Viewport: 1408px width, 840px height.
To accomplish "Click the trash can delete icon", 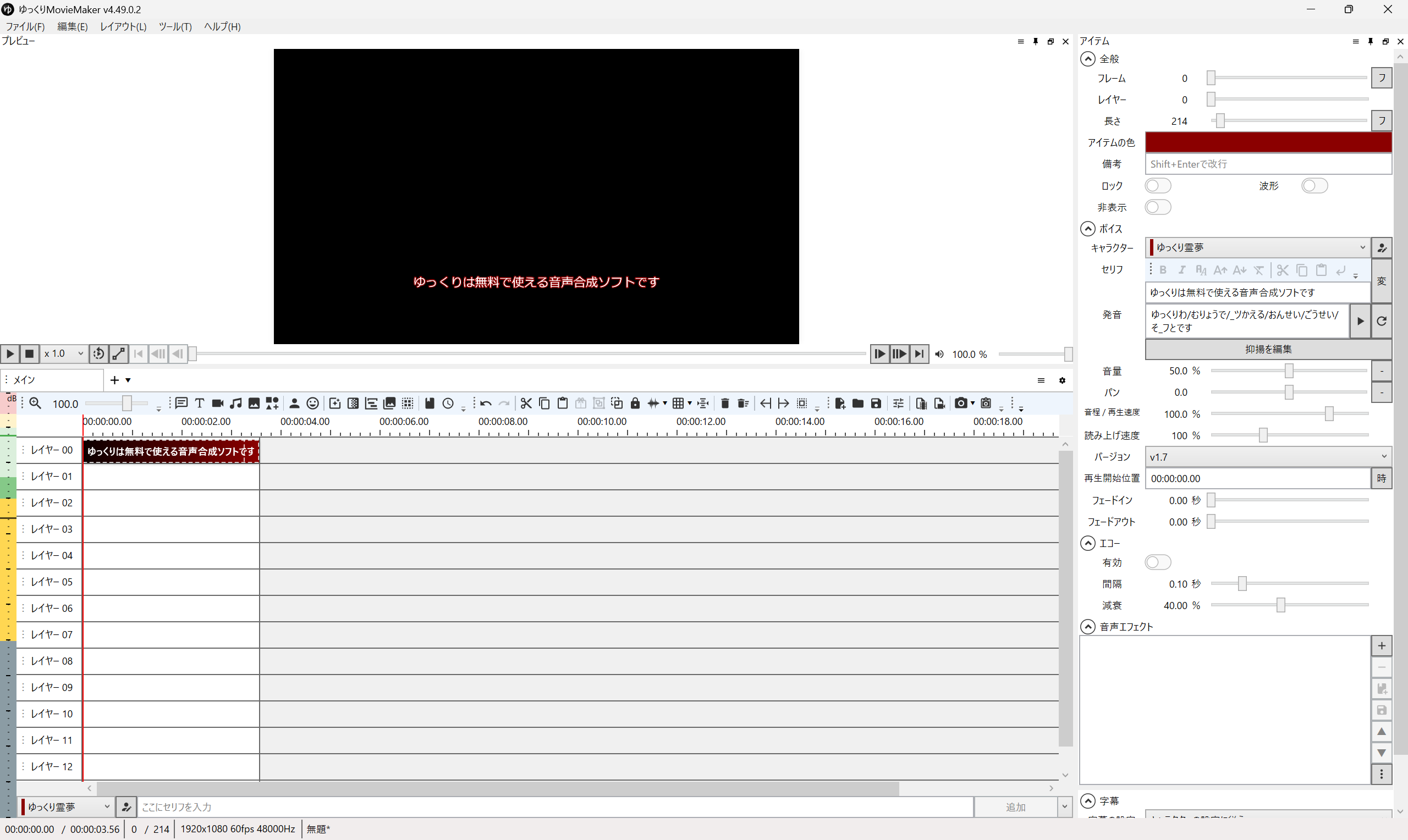I will 725,403.
